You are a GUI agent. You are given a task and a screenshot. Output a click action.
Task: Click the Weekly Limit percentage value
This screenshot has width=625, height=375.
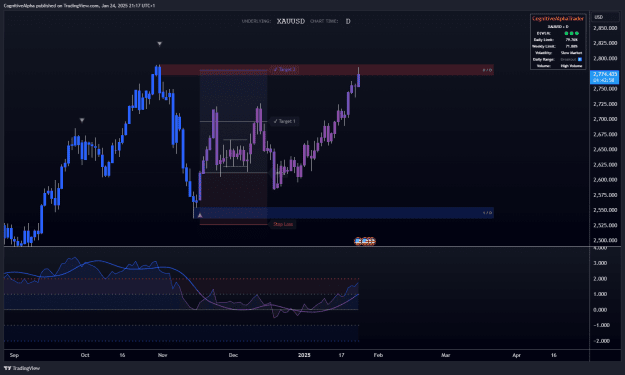pyautogui.click(x=571, y=46)
